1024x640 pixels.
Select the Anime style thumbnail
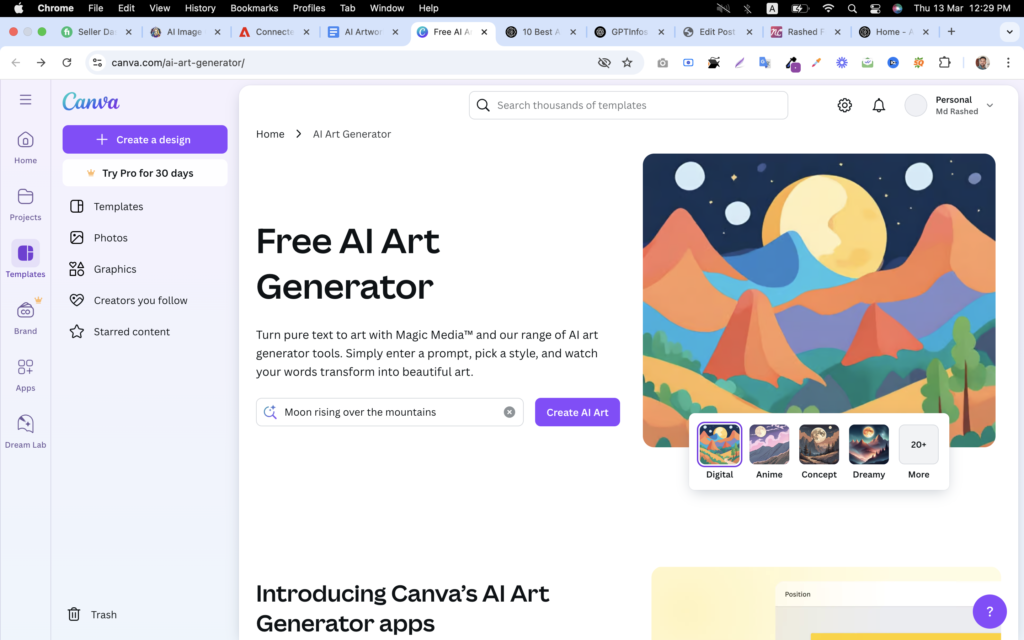click(x=769, y=444)
